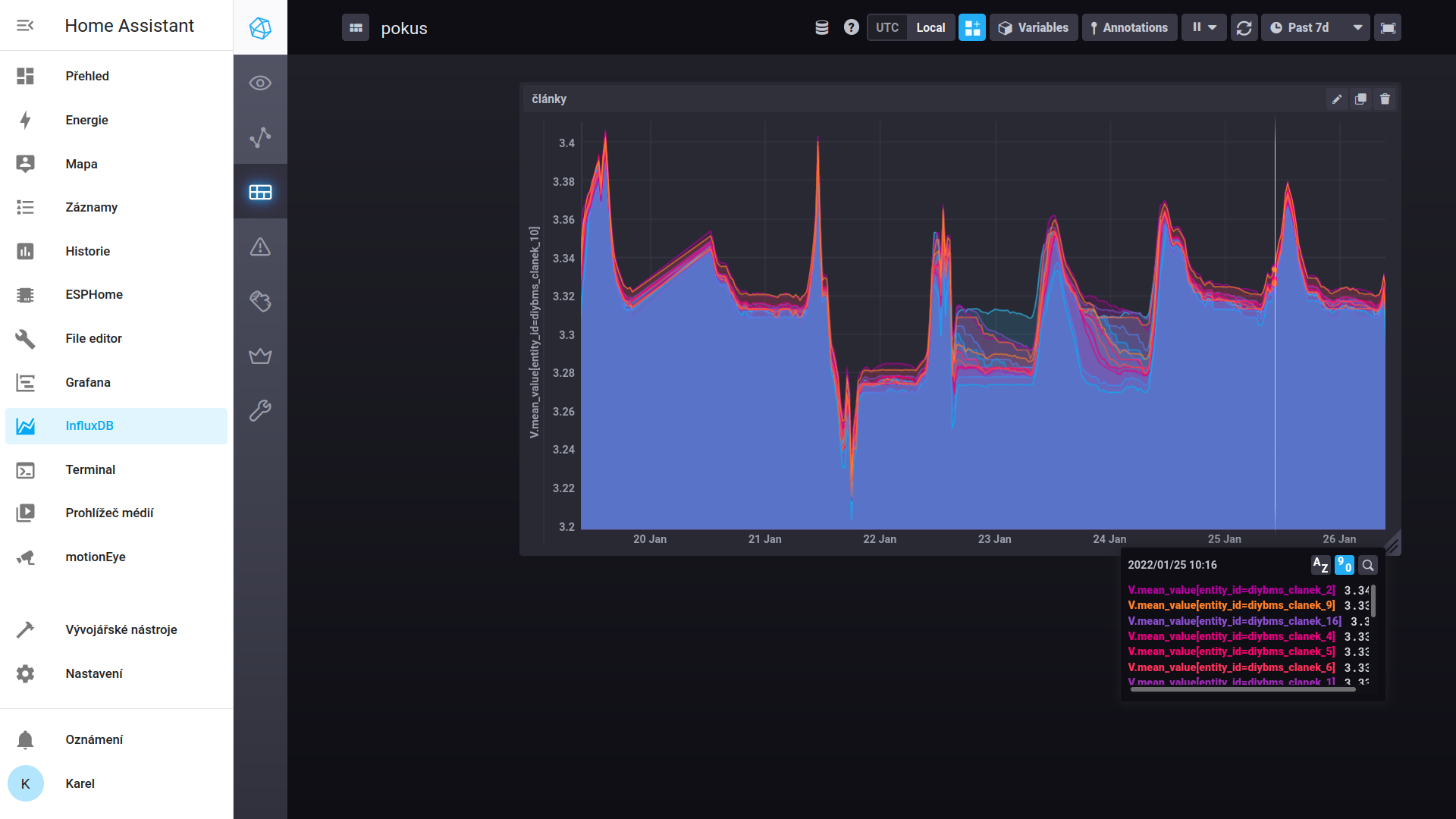1456x819 pixels.
Task: Enter presentation mode with fullscreen icon
Action: [1388, 28]
